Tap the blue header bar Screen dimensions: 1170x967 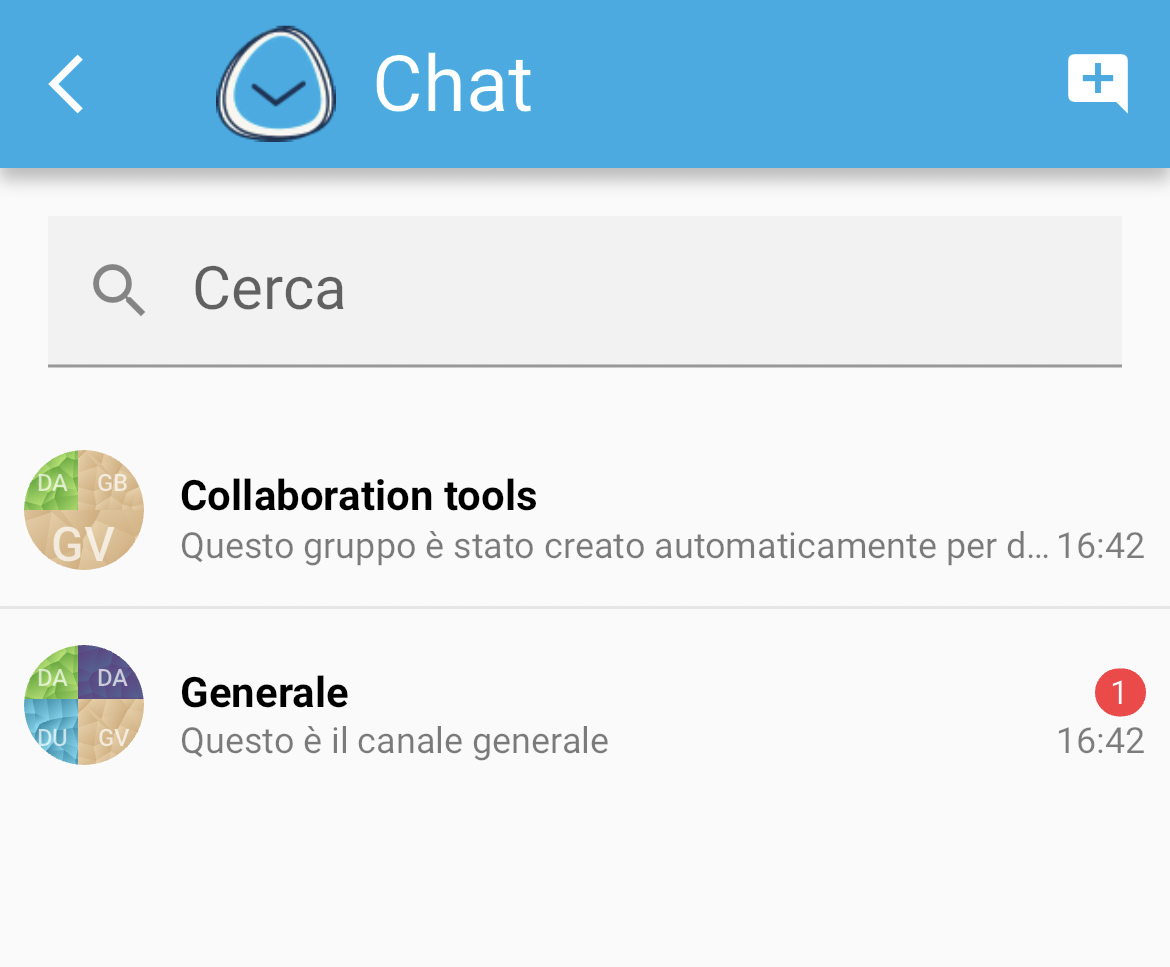coord(700,84)
